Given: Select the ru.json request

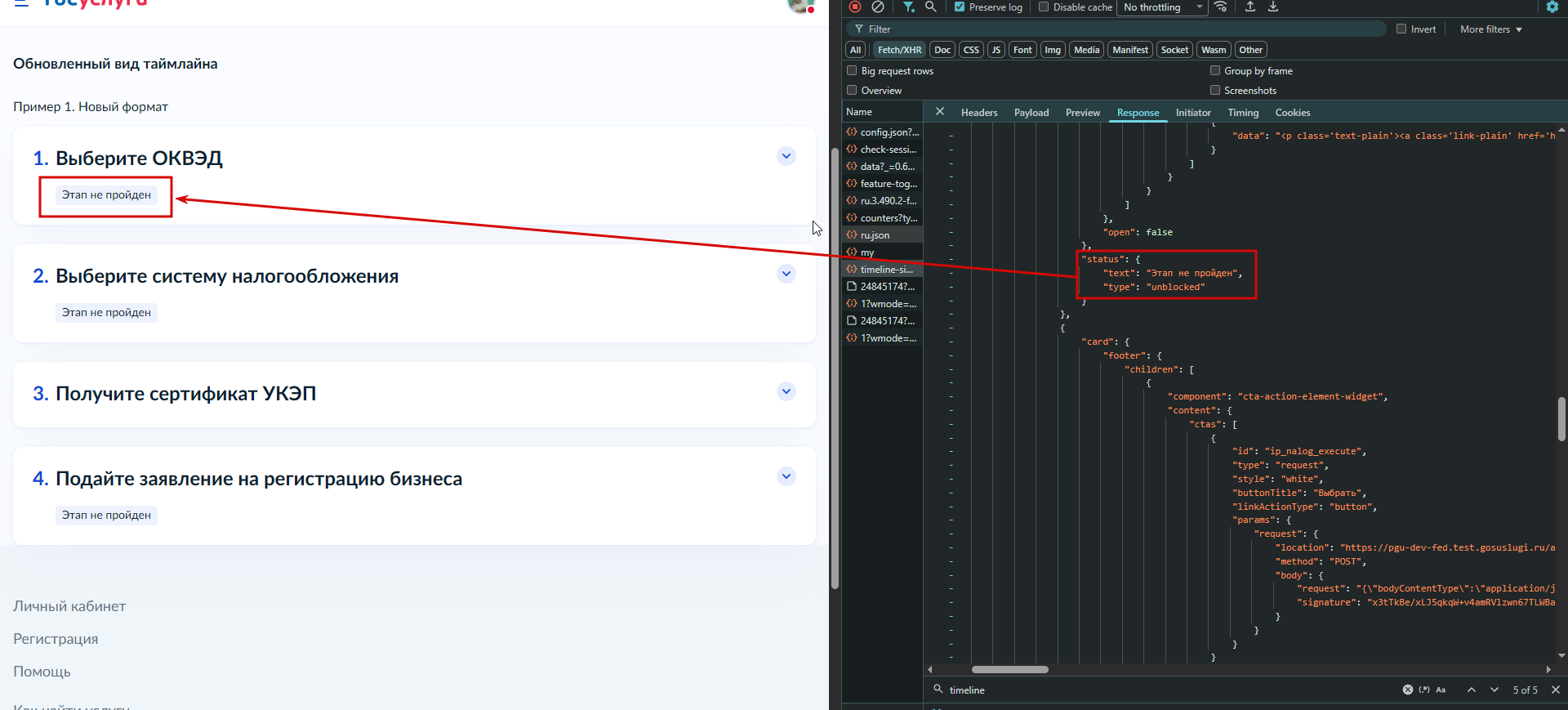Looking at the screenshot, I should point(883,235).
